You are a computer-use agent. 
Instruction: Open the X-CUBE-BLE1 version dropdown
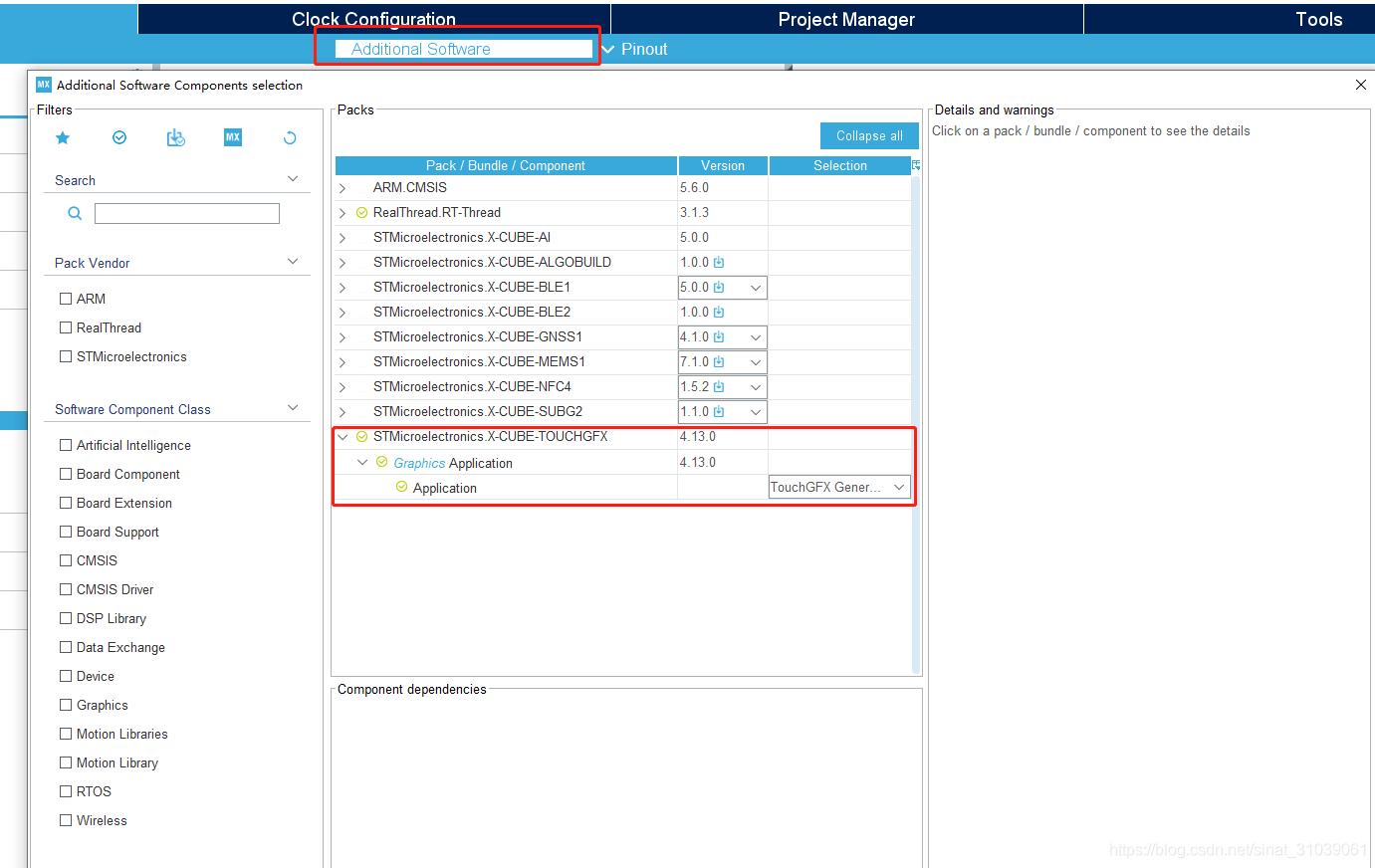point(756,288)
